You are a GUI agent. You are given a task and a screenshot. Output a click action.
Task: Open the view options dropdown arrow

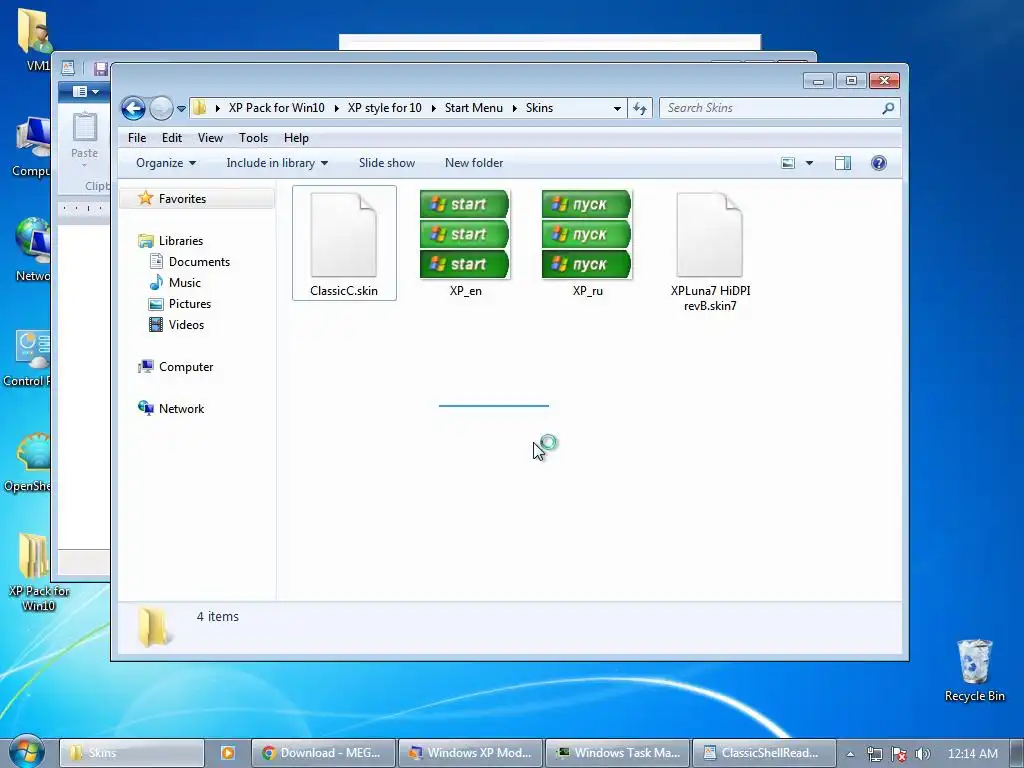click(x=809, y=163)
